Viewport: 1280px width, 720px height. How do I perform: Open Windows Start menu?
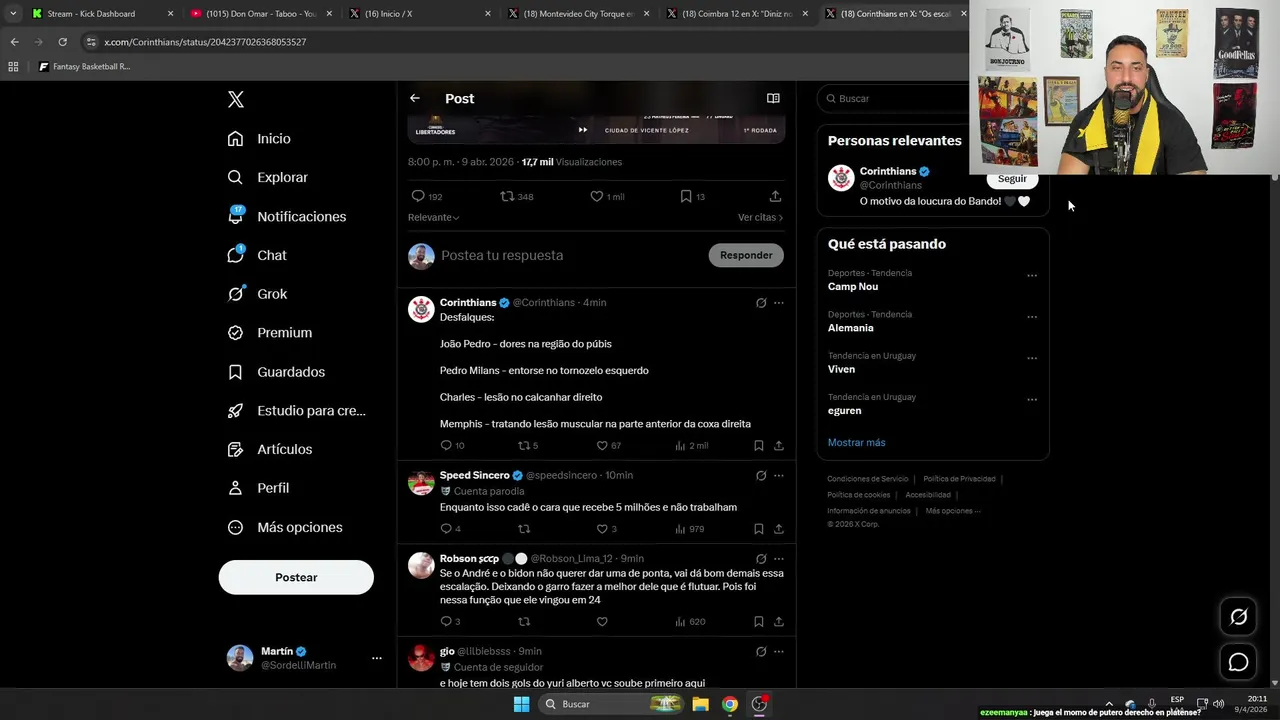coord(521,704)
